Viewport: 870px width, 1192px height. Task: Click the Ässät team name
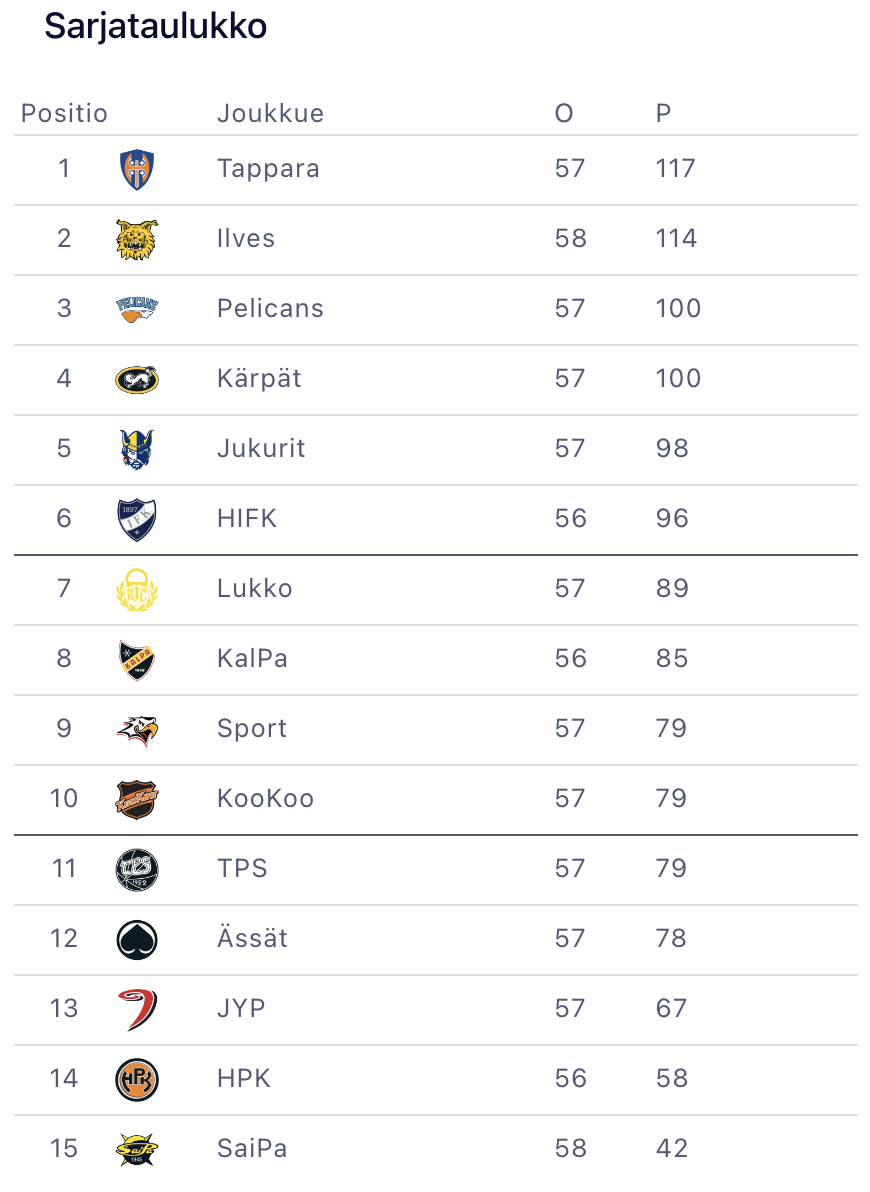coord(252,938)
